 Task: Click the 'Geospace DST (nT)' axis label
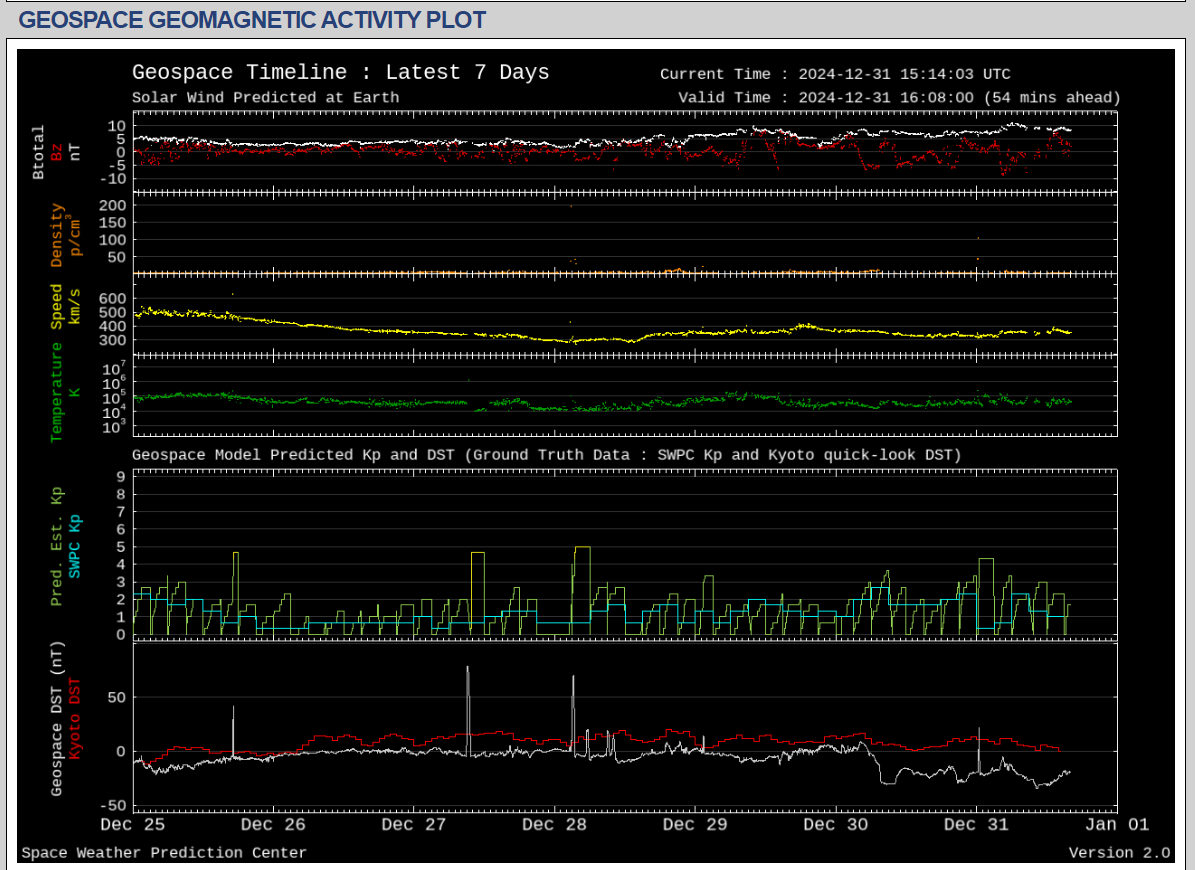pyautogui.click(x=57, y=718)
